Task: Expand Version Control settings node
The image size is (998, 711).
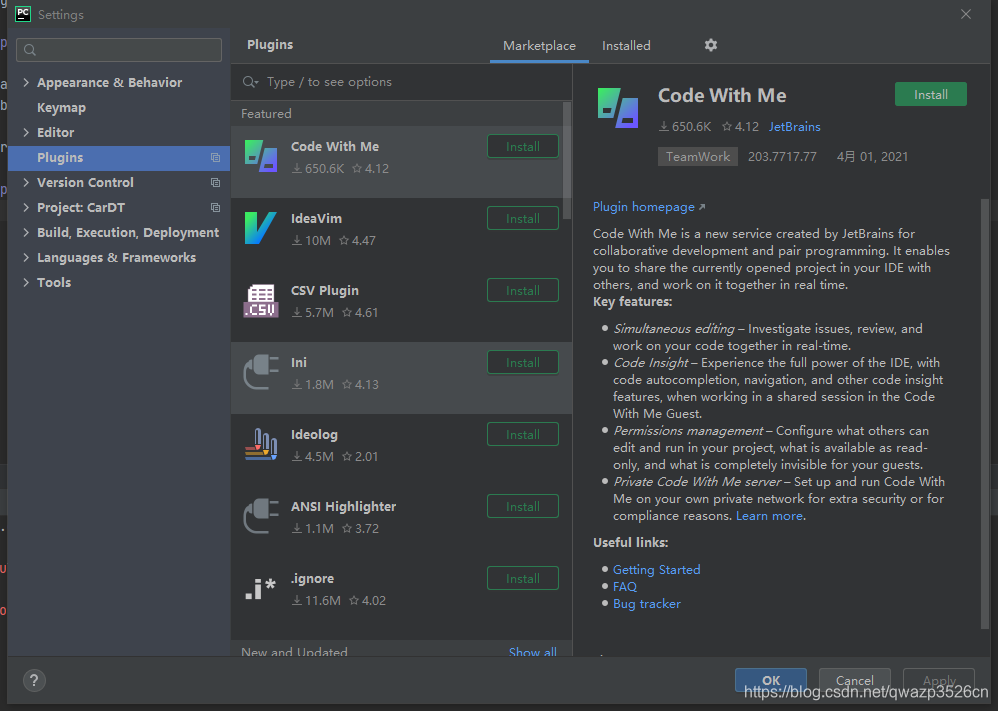Action: coord(26,182)
